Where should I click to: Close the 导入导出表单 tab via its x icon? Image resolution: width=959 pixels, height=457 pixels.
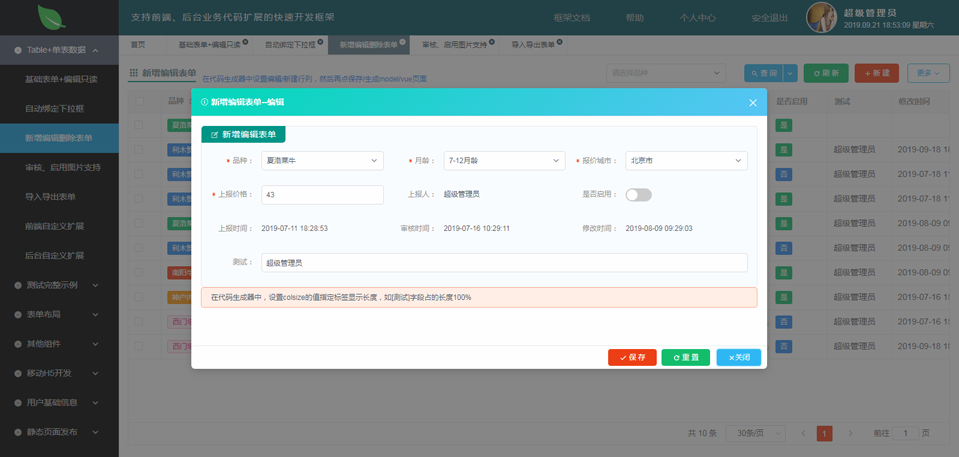pyautogui.click(x=559, y=42)
